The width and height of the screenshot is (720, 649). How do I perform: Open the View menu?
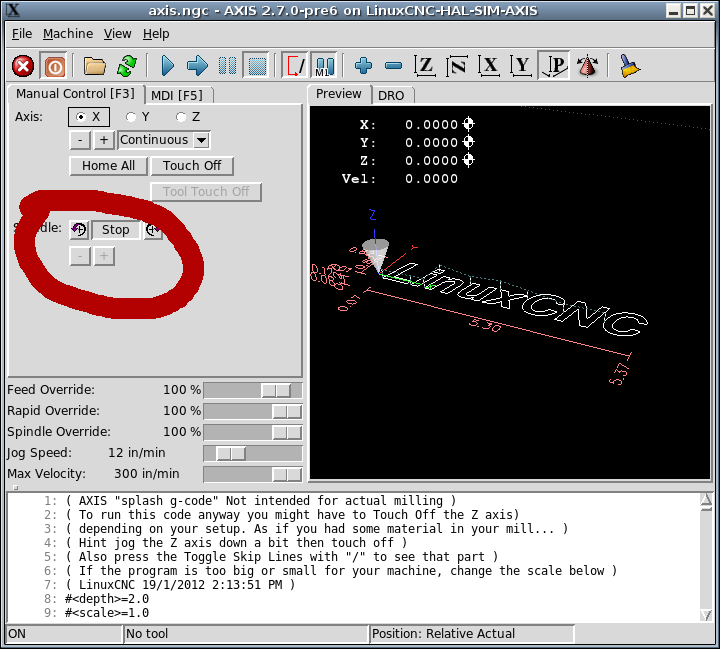117,33
